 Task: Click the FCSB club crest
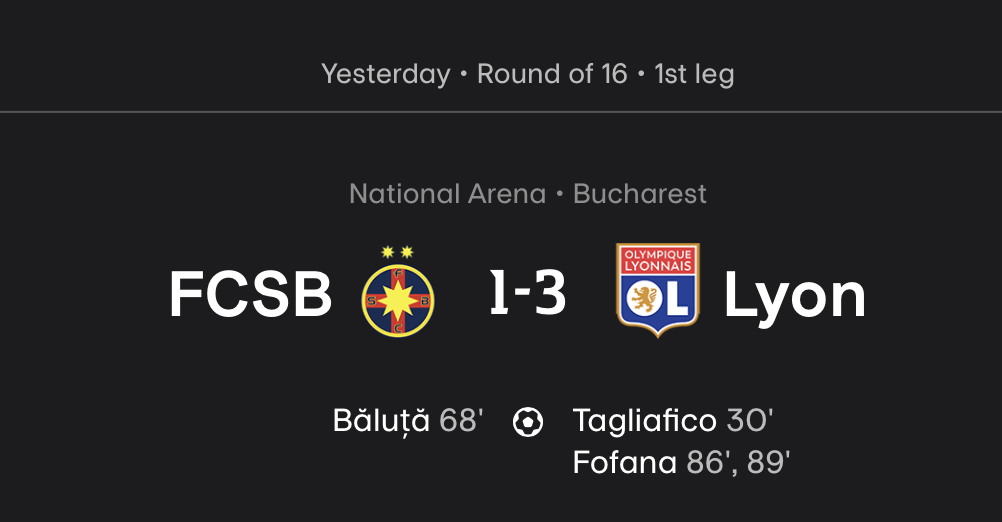[x=398, y=293]
